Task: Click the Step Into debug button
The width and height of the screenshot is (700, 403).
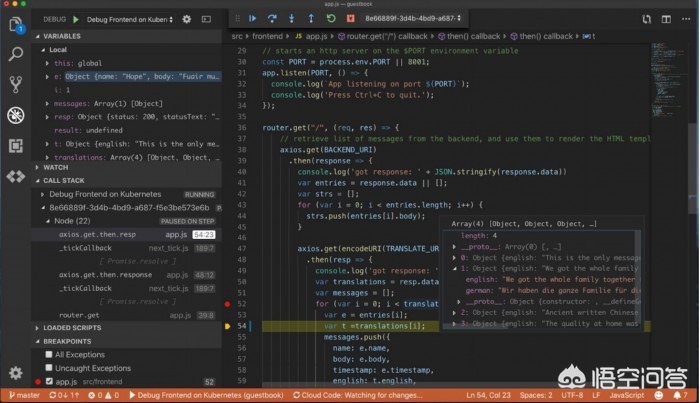Action: [291, 18]
